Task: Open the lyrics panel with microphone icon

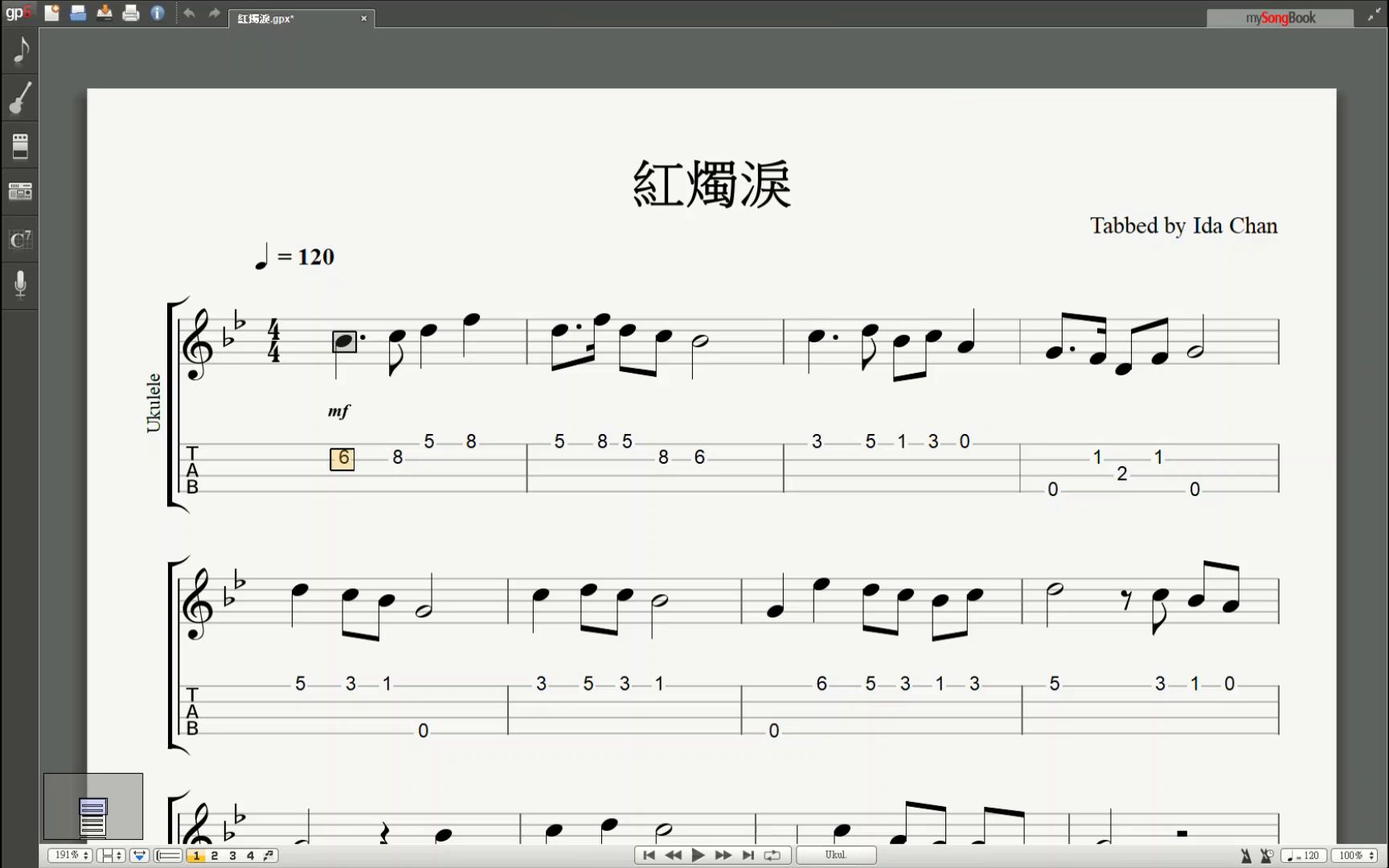Action: coord(20,284)
